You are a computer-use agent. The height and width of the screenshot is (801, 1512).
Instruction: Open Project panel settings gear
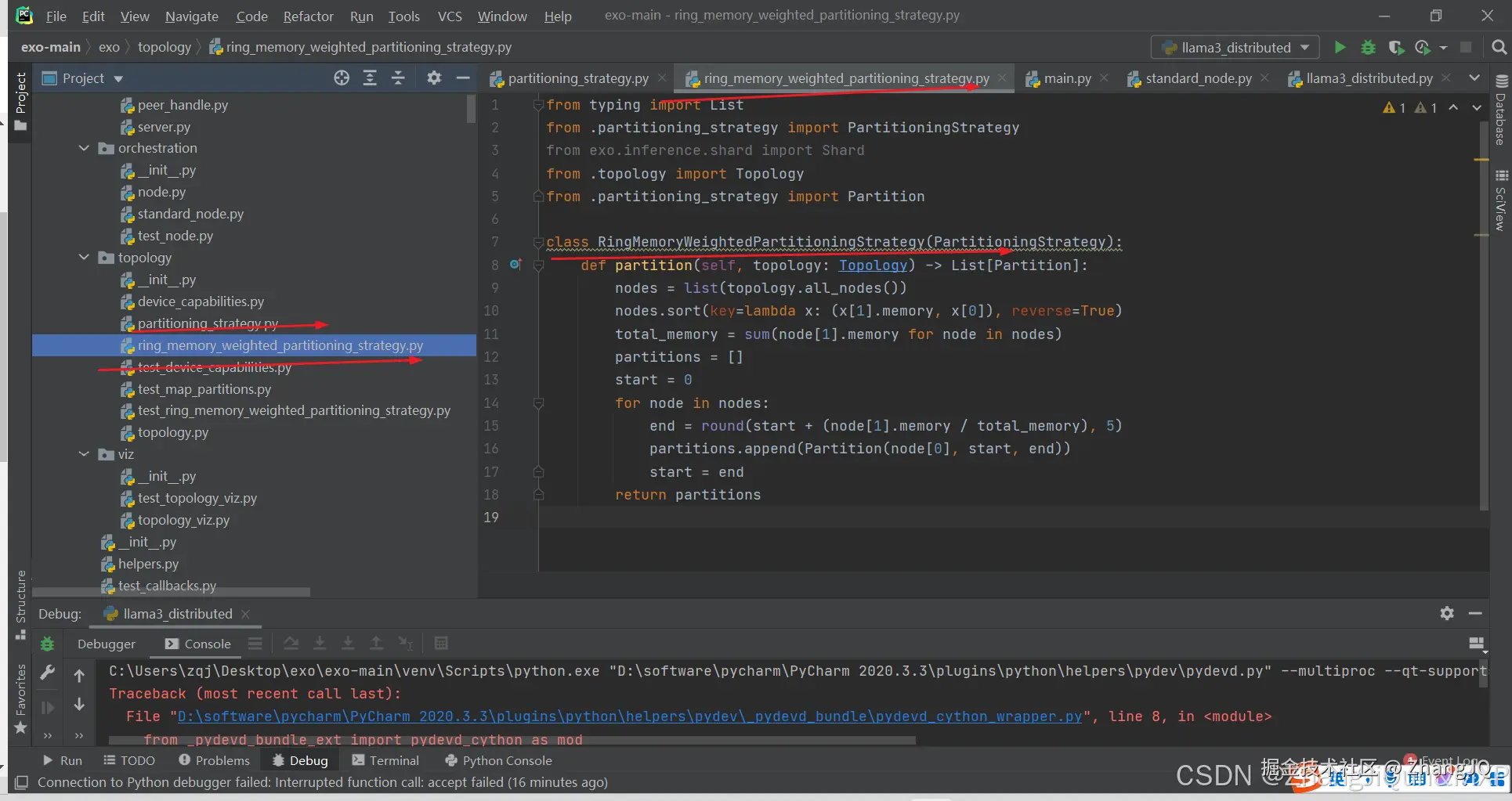[x=434, y=78]
